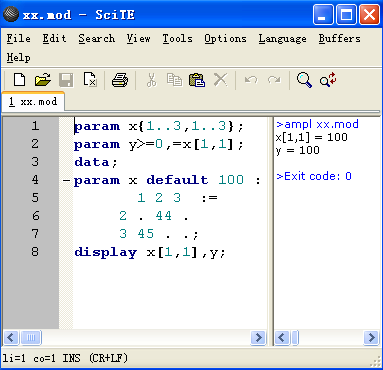Click the editor horizontal scrollbar thumb
The width and height of the screenshot is (383, 370).
(x=31, y=338)
